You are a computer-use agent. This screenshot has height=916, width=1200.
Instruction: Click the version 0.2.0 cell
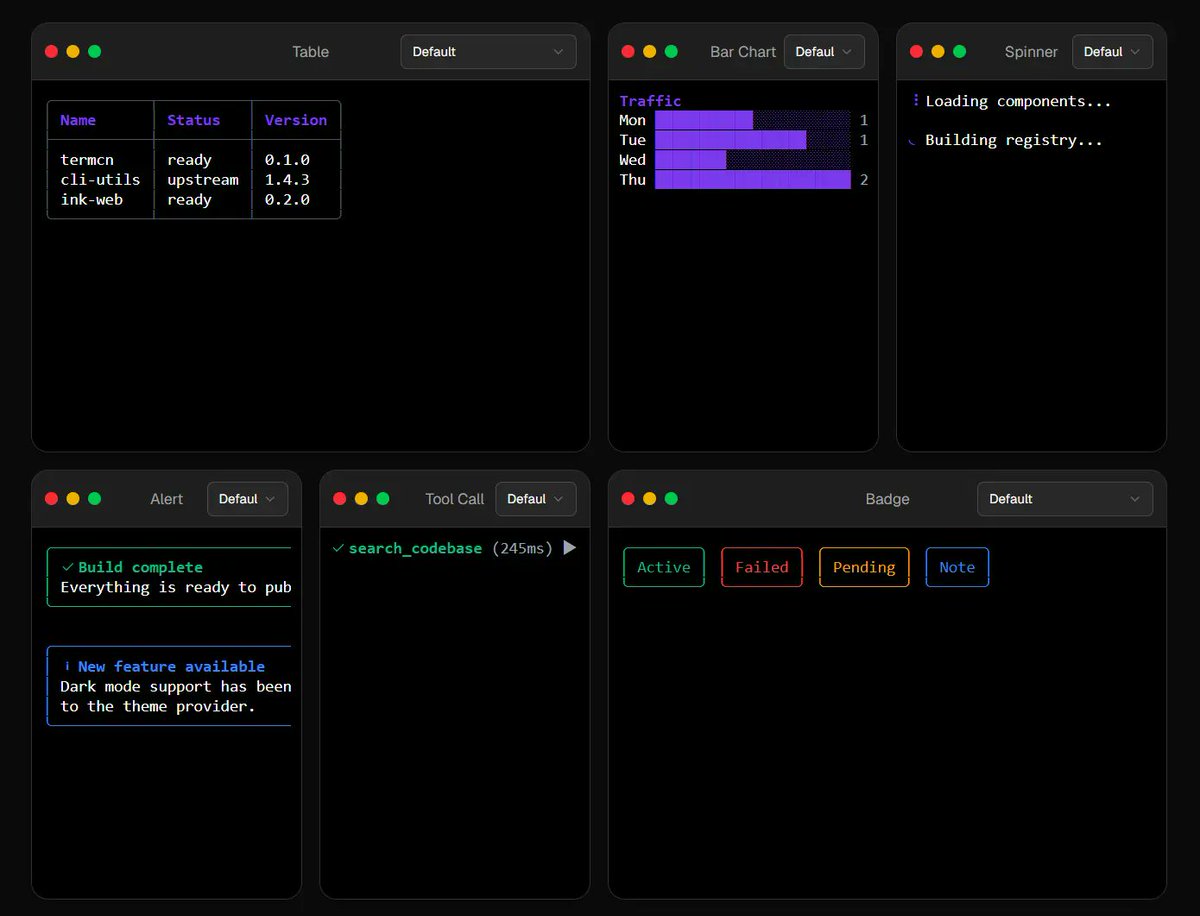(x=287, y=200)
